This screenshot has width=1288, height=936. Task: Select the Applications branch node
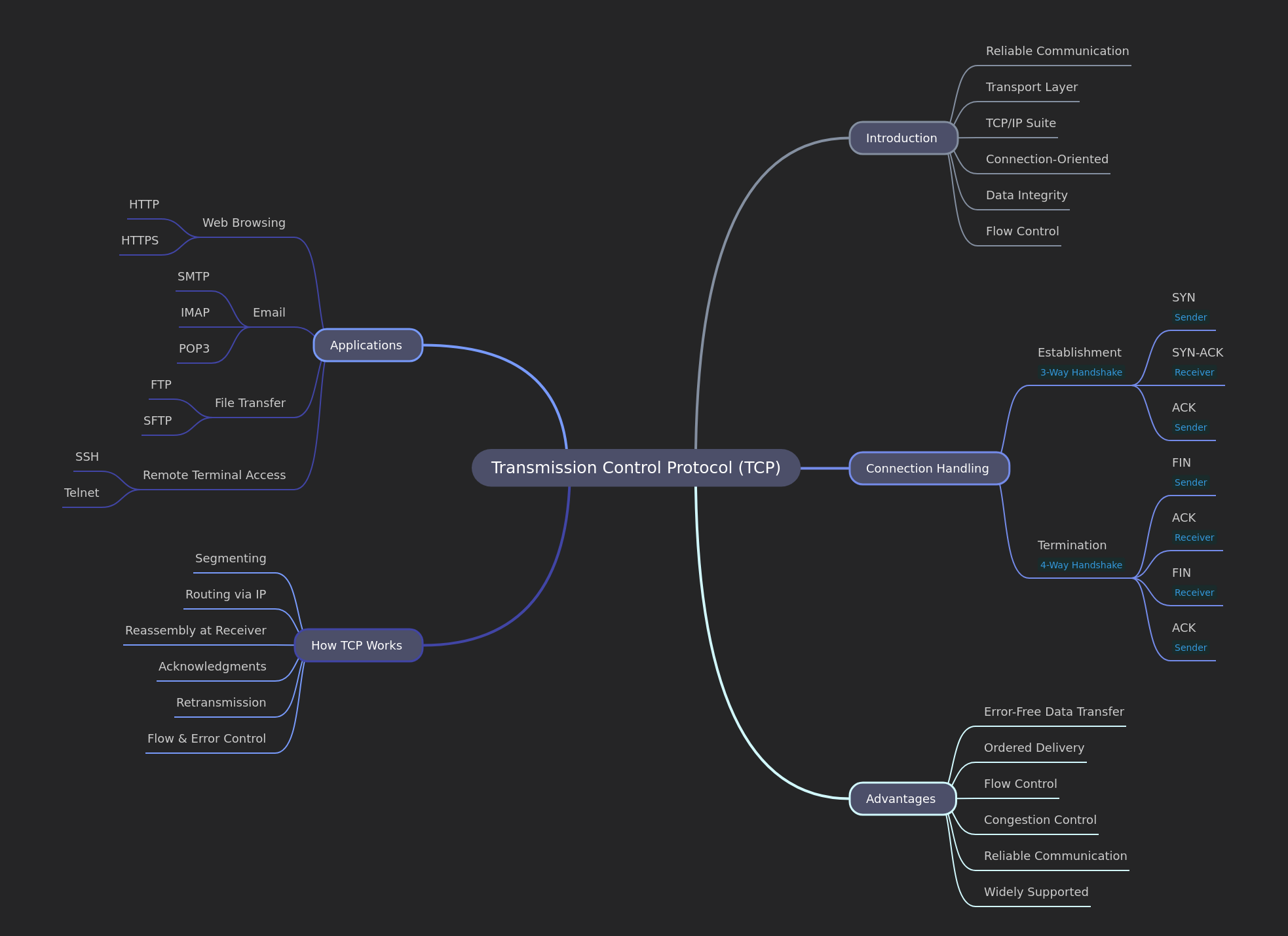[x=367, y=345]
